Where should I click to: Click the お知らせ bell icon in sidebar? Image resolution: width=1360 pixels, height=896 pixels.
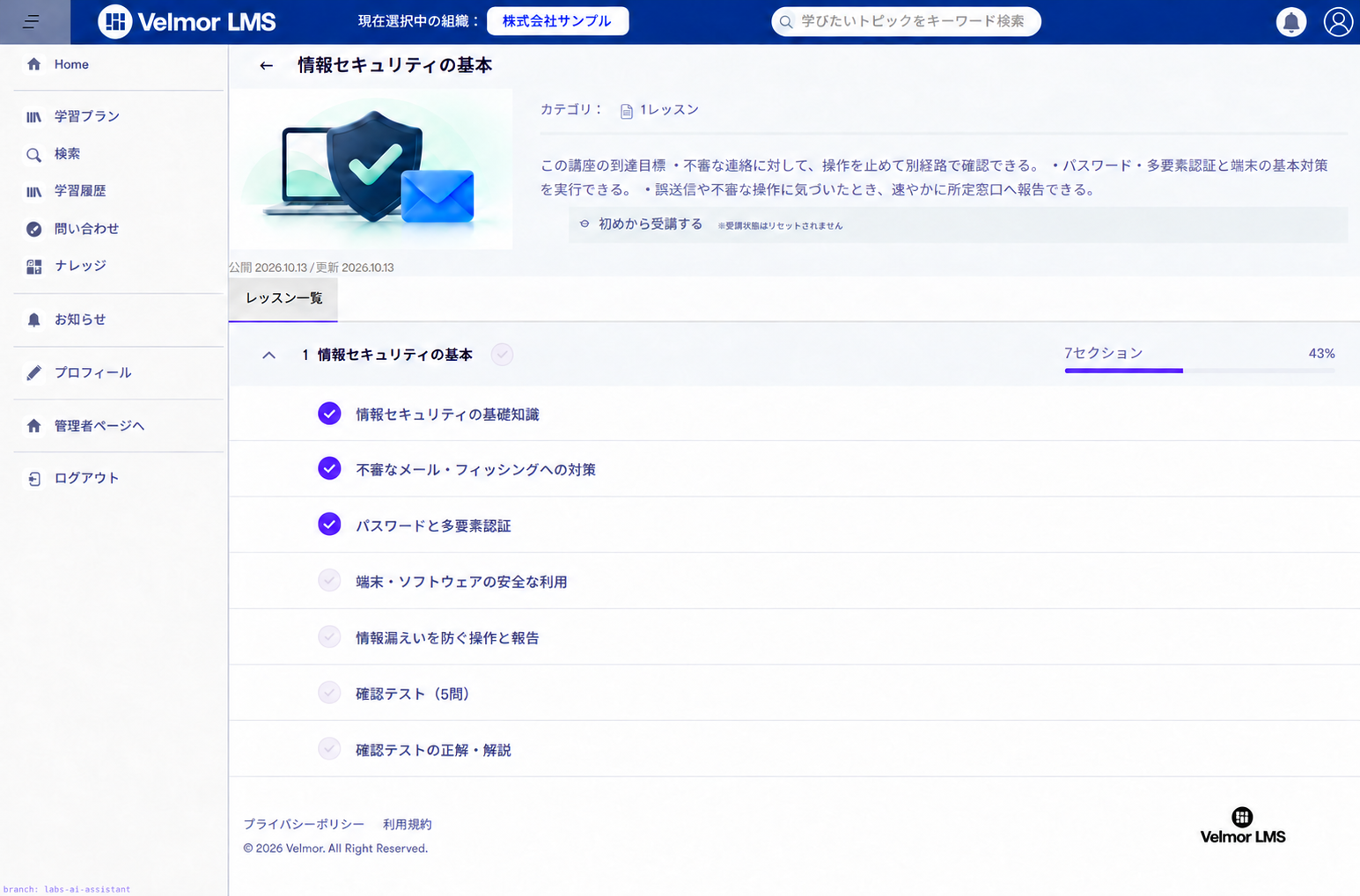point(33,319)
